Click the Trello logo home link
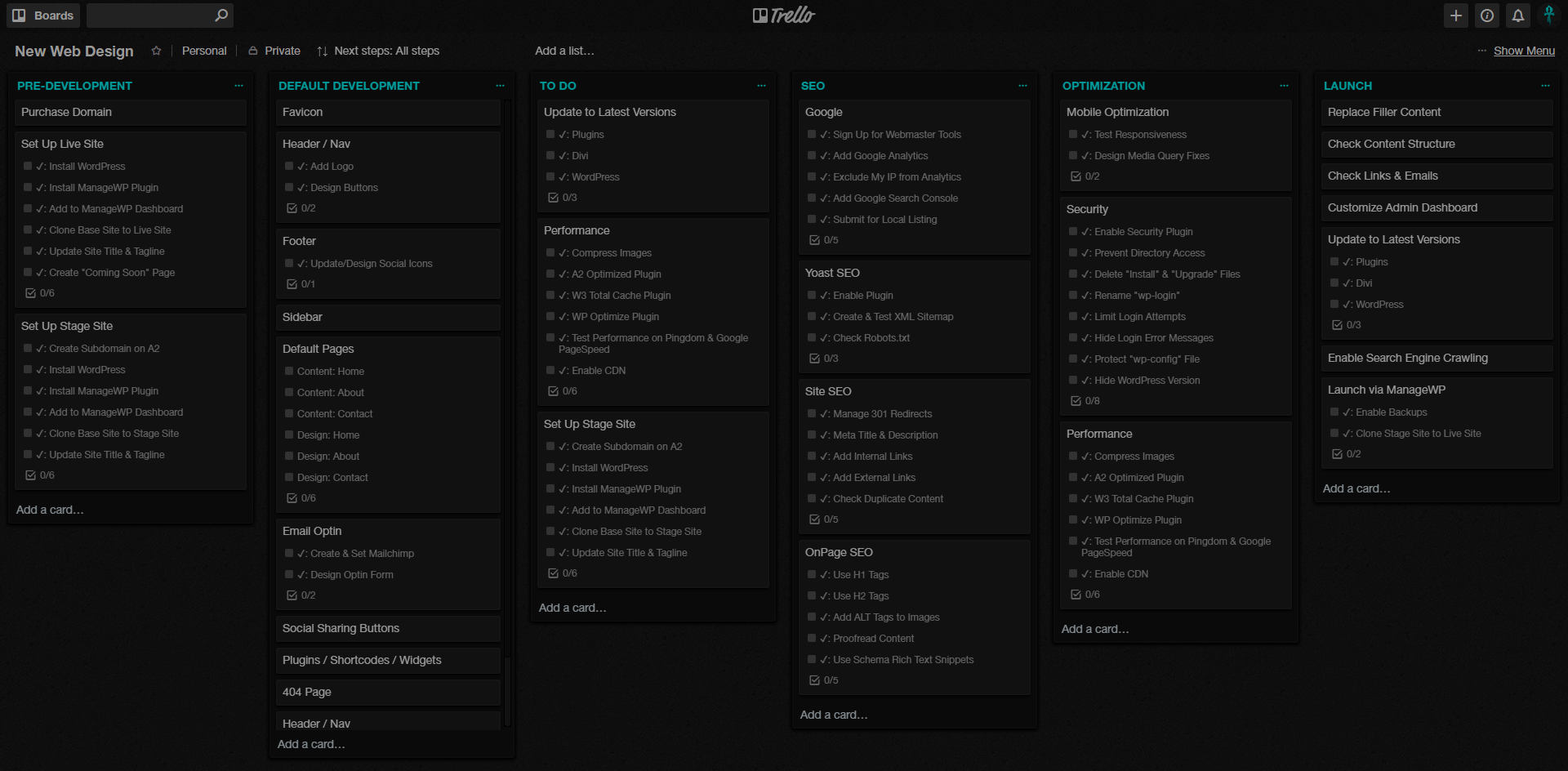 (784, 16)
